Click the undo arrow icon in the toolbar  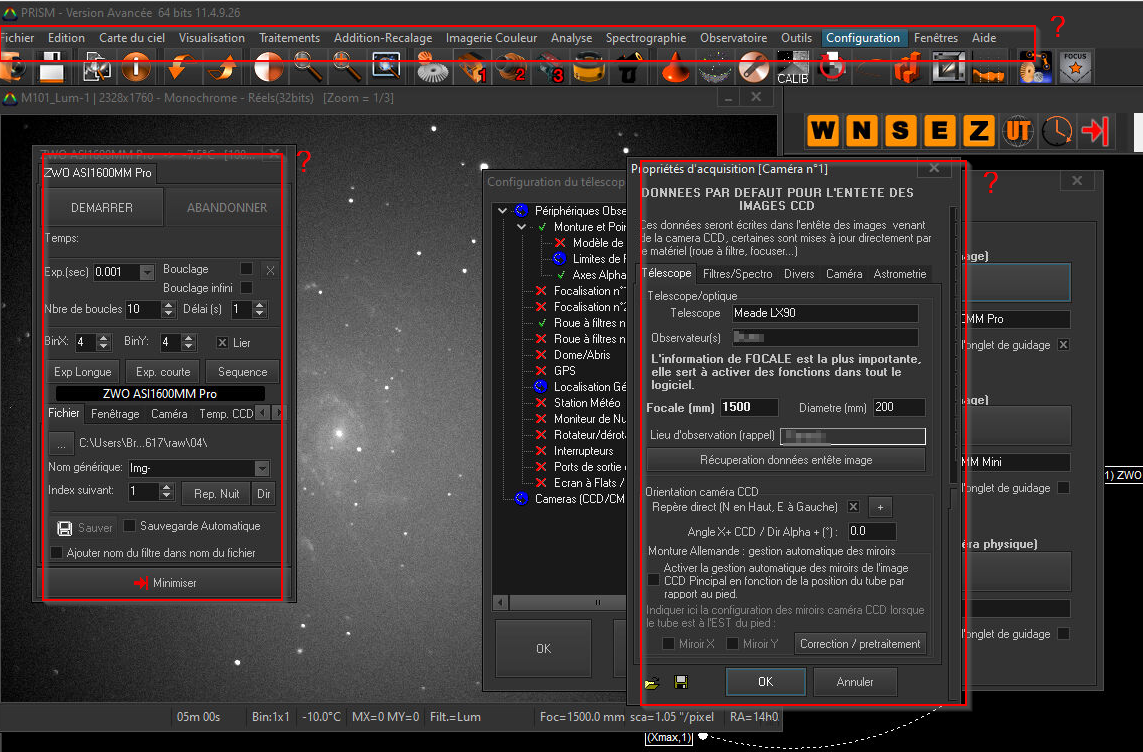click(x=180, y=67)
